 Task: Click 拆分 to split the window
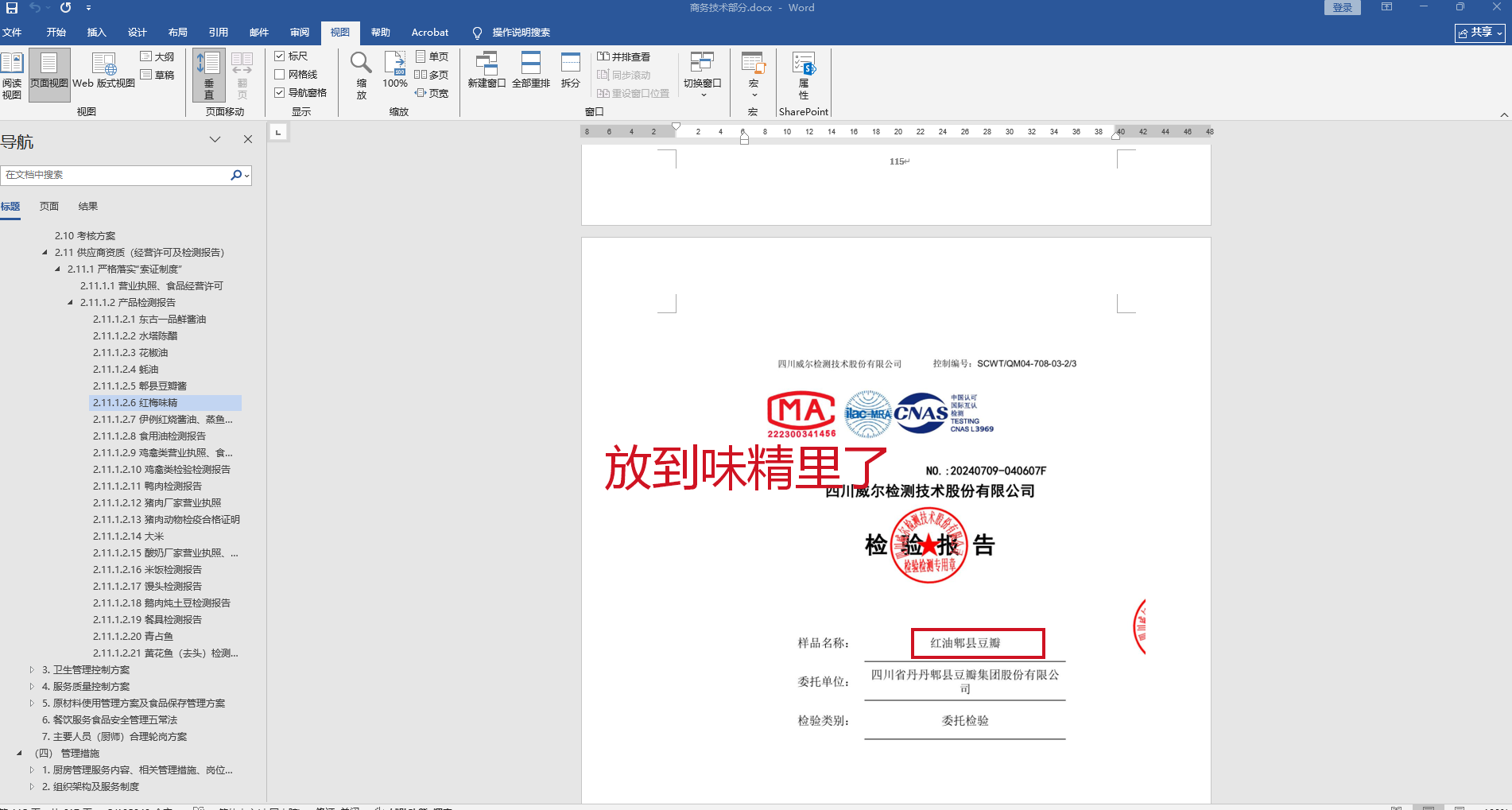coord(571,70)
